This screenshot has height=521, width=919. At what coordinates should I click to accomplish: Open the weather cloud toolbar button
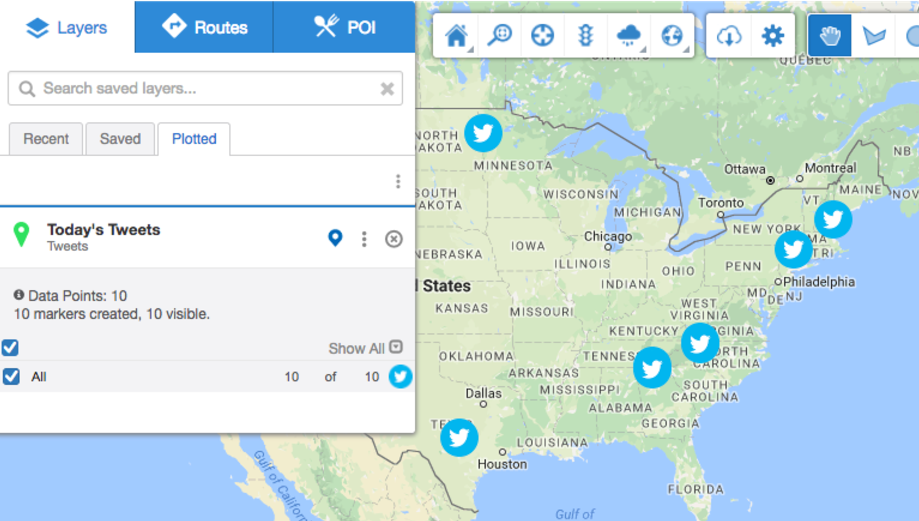click(628, 36)
